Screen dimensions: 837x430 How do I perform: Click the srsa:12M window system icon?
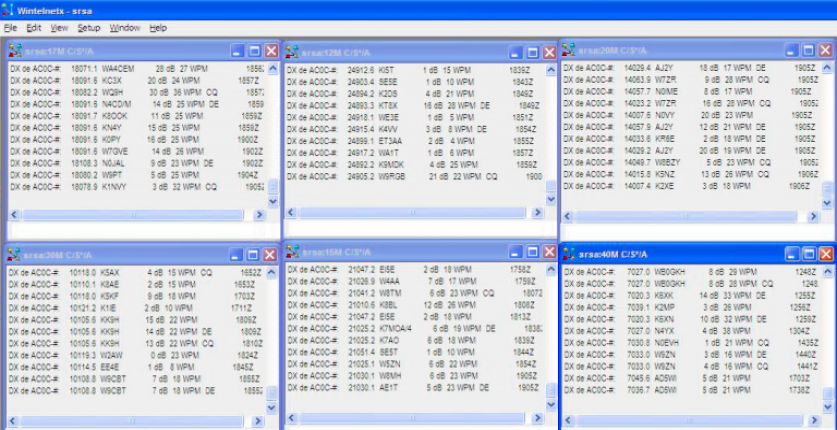pos(293,51)
